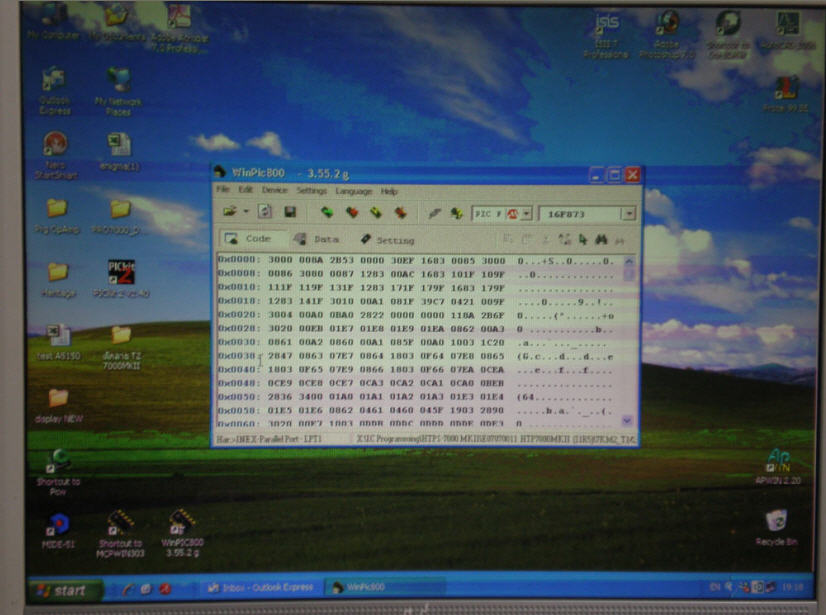Click the My Documents desktop icon
The image size is (826, 615).
[117, 23]
